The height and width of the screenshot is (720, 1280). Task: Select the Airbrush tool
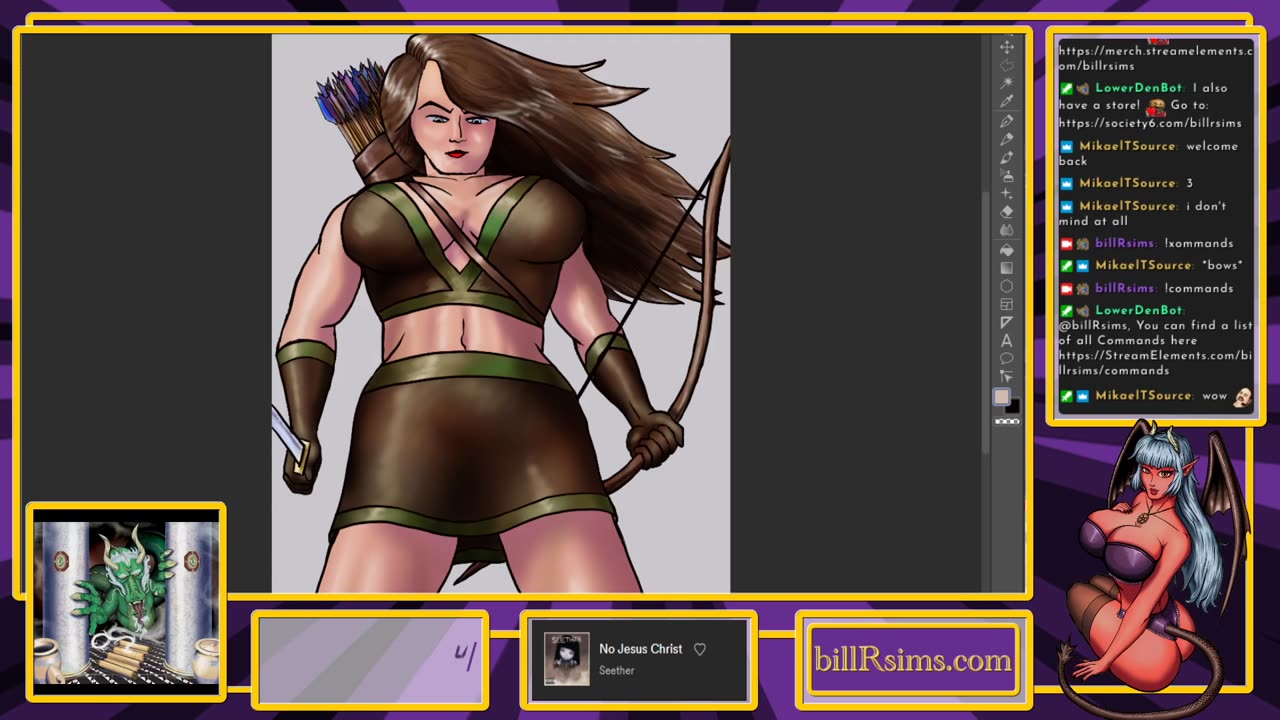pos(1007,175)
